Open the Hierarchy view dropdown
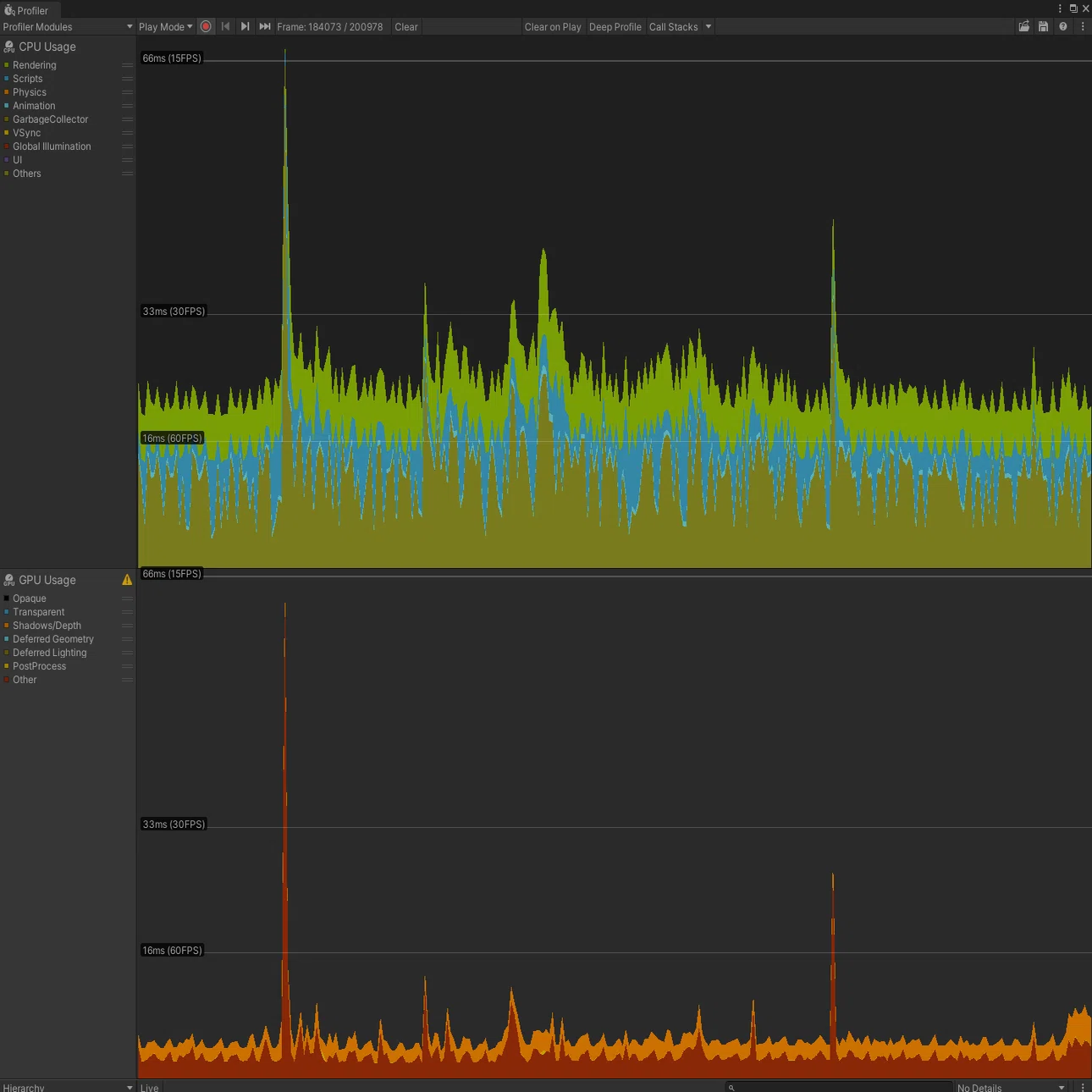 click(x=68, y=1087)
